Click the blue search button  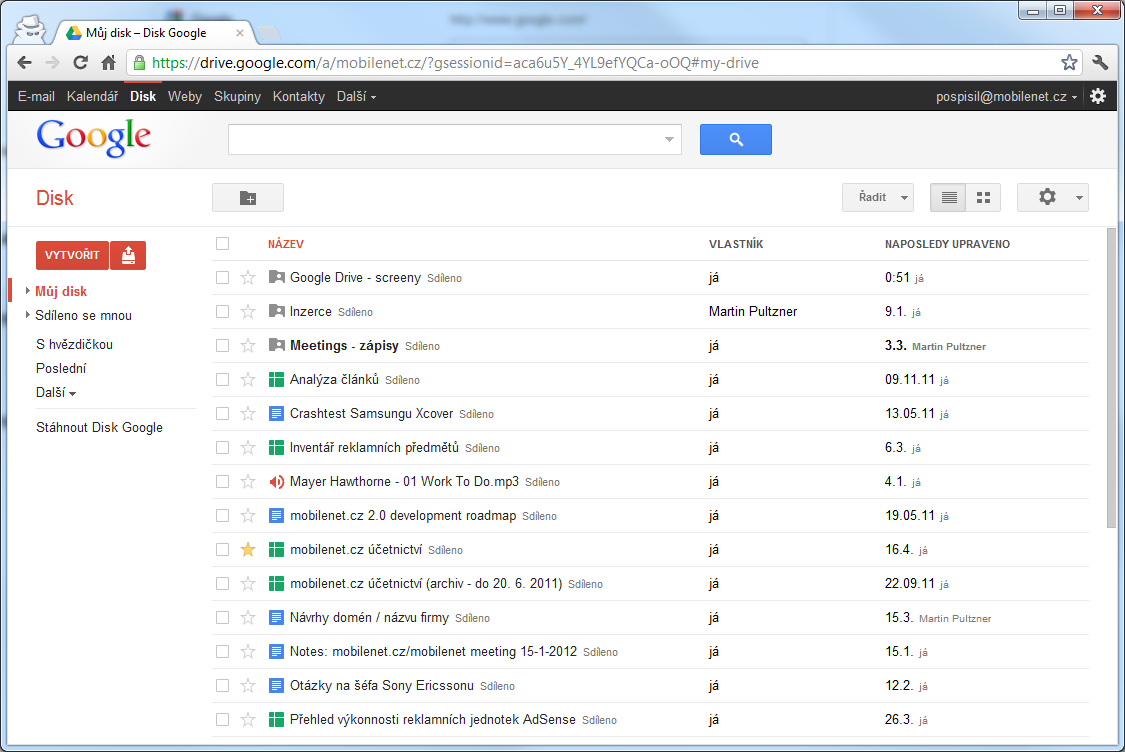tap(736, 139)
